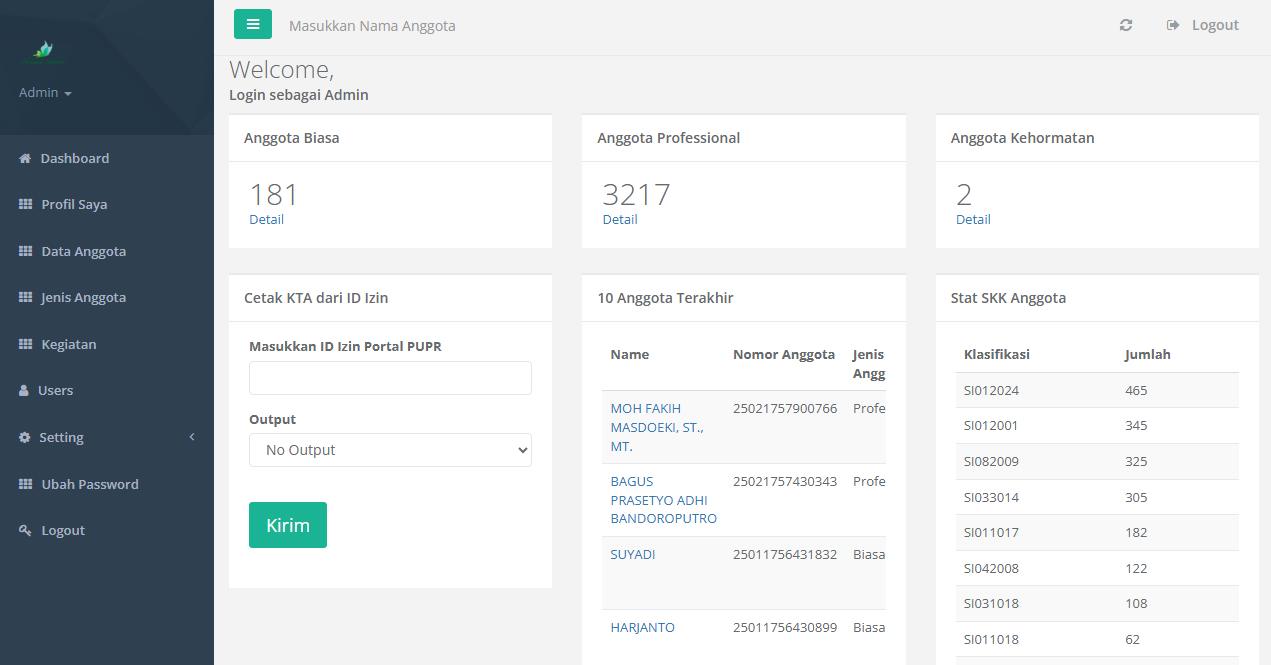Open the Admin user dropdown
This screenshot has width=1271, height=665.
click(x=45, y=93)
